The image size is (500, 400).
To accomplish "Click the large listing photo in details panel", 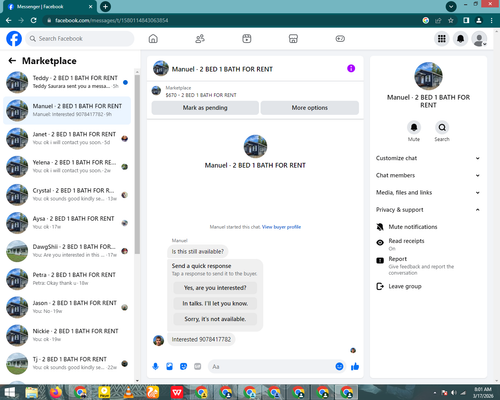I will click(x=428, y=76).
